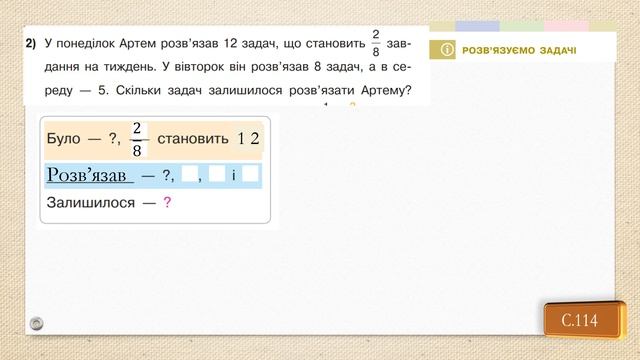The image size is (640, 360).
Task: Click the green color tab at top
Action: [522, 26]
